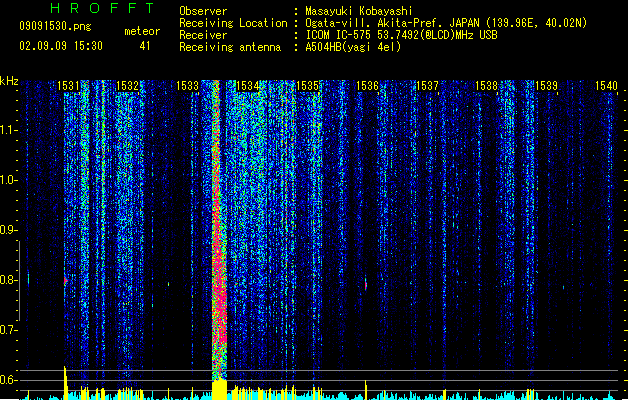
Task: Click the 0.7 frequency axis label
Action: pos(8,330)
